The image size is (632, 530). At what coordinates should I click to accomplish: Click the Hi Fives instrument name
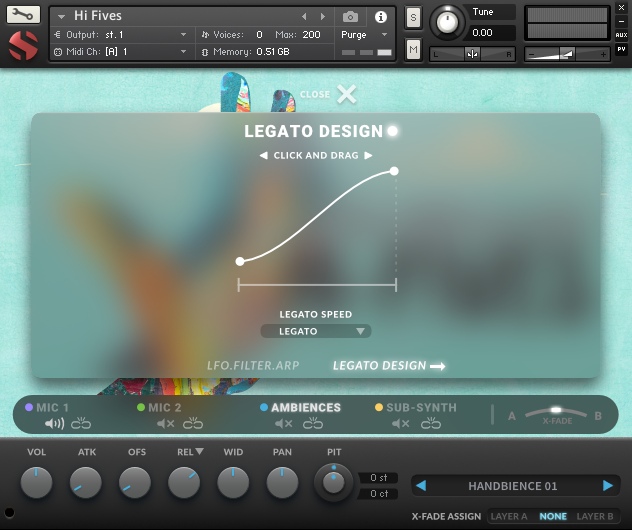coord(98,16)
